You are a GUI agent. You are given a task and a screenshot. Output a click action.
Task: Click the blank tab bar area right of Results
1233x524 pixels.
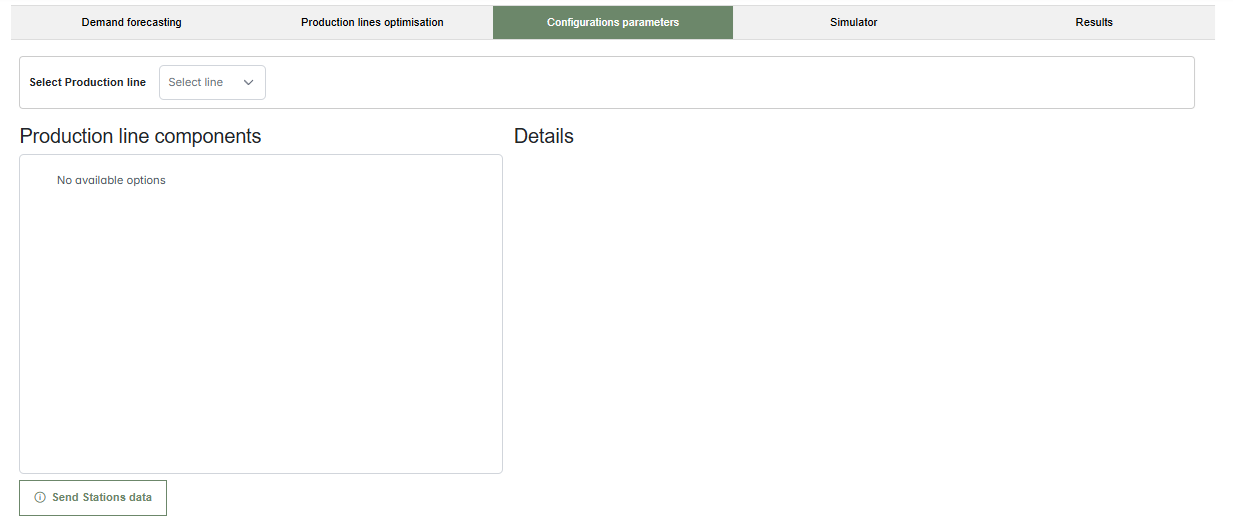[x=1224, y=22]
